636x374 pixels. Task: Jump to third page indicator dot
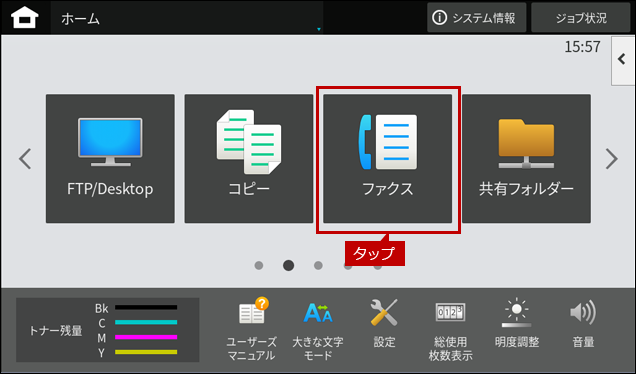(x=318, y=265)
